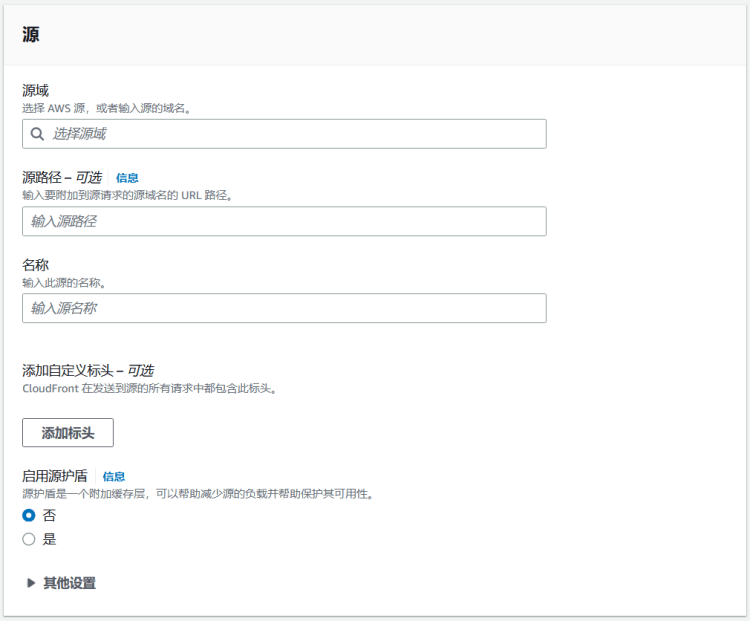
Task: Click the 启用源护盾 label
Action: (x=55, y=477)
